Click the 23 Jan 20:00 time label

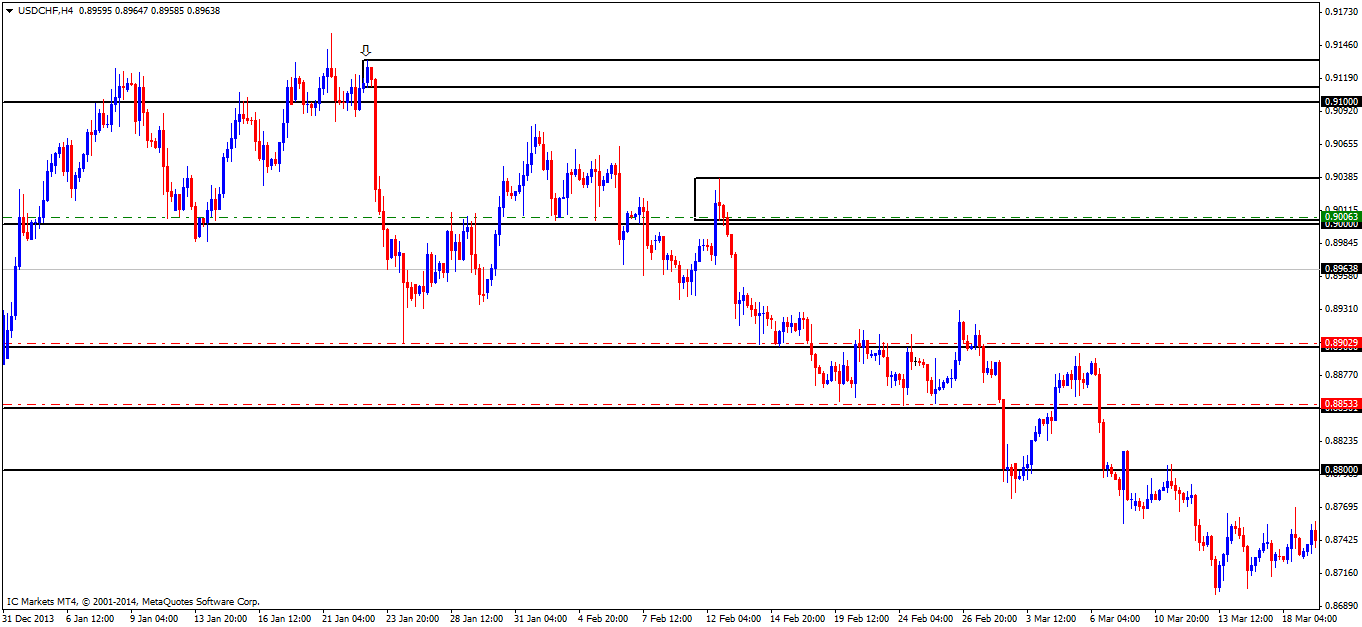coord(412,618)
